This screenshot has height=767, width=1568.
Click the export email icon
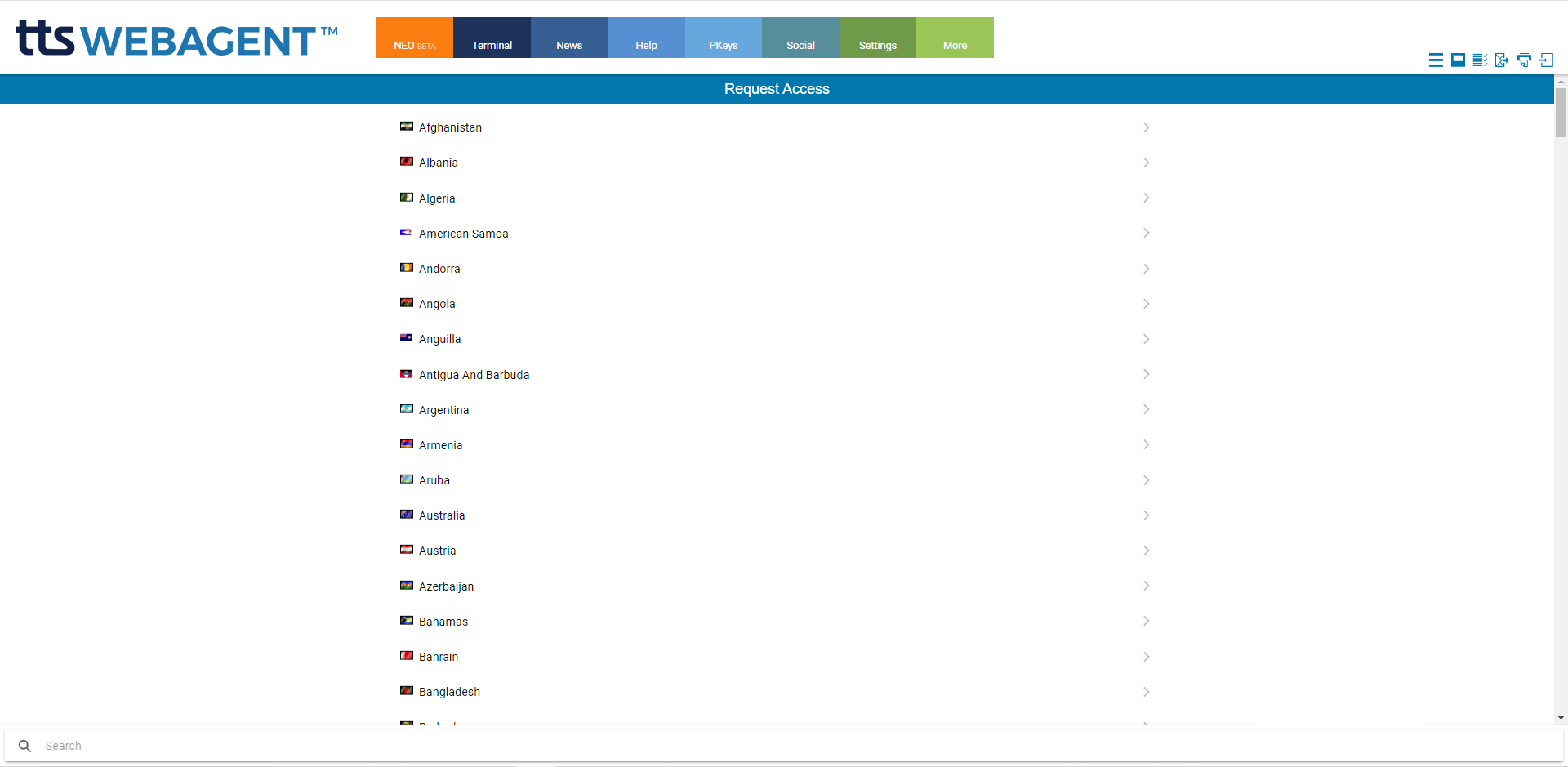point(1503,60)
